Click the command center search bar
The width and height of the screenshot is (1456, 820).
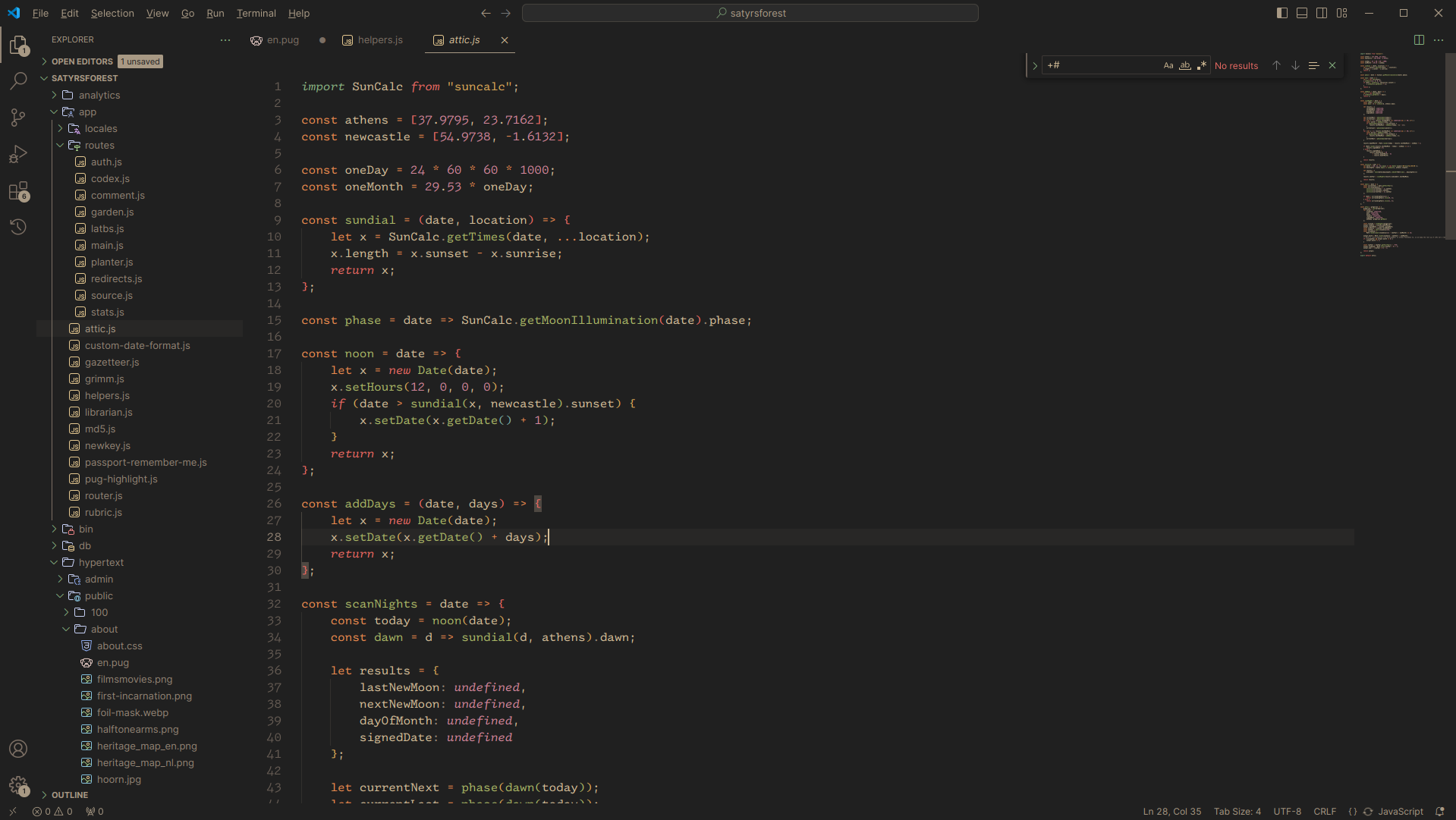click(x=750, y=13)
